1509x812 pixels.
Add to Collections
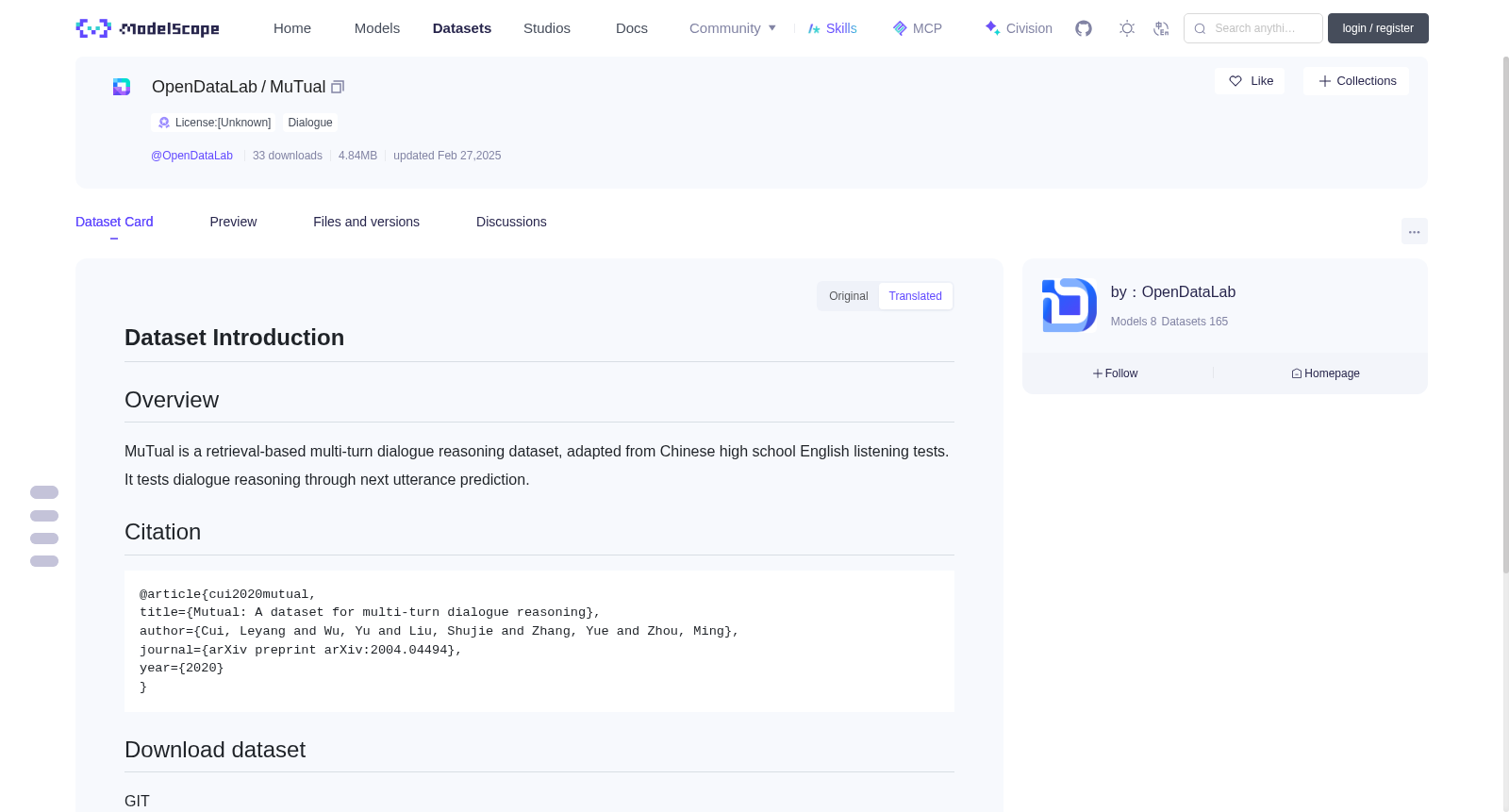coord(1356,81)
